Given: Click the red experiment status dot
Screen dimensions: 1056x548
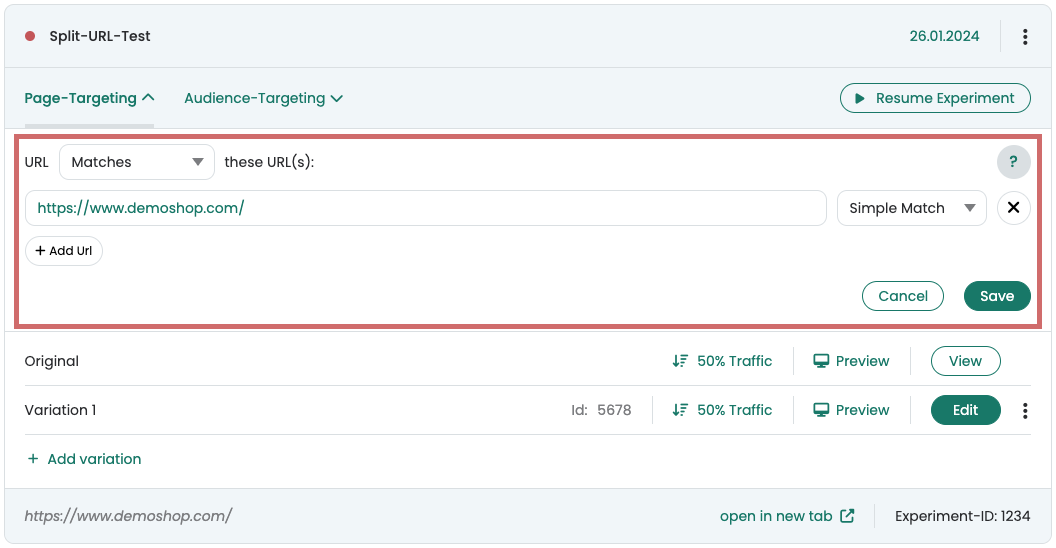Looking at the screenshot, I should (30, 37).
